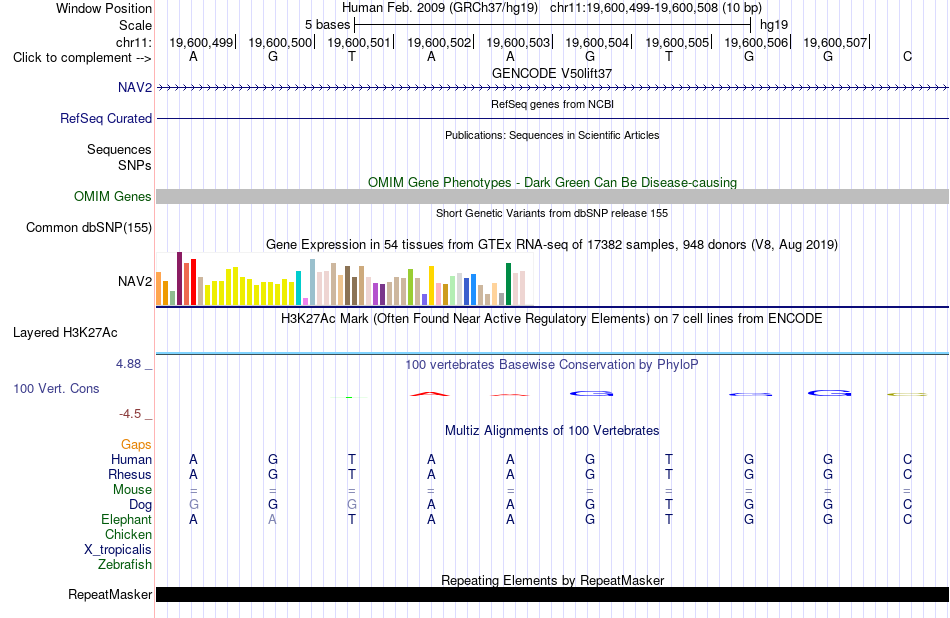
Task: Click the Human species row label
Action: 131,460
